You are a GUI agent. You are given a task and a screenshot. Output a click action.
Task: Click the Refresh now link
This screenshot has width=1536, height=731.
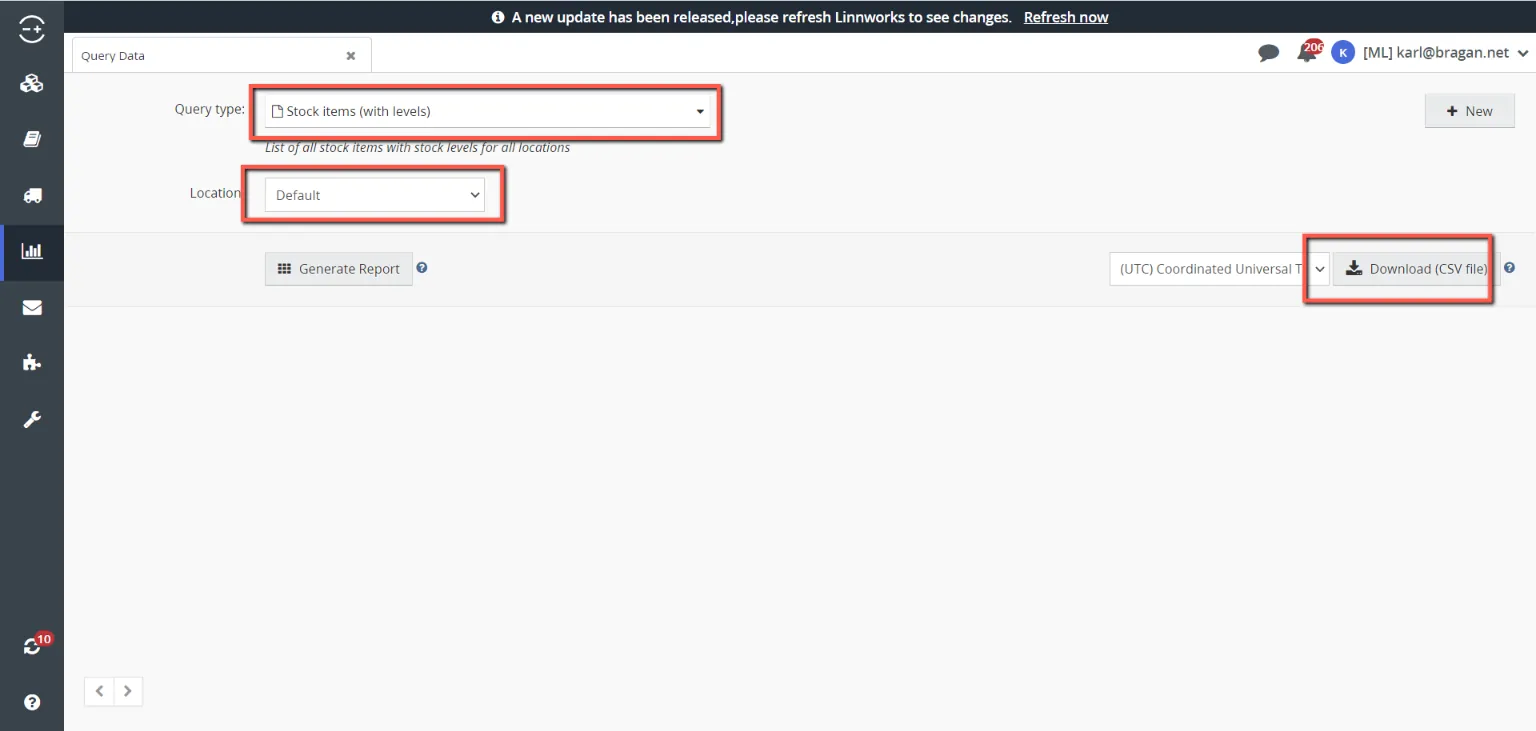point(1066,17)
